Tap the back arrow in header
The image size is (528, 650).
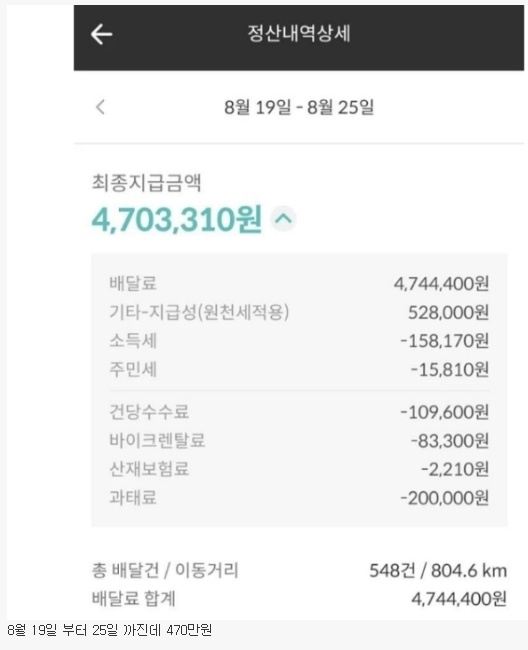102,34
